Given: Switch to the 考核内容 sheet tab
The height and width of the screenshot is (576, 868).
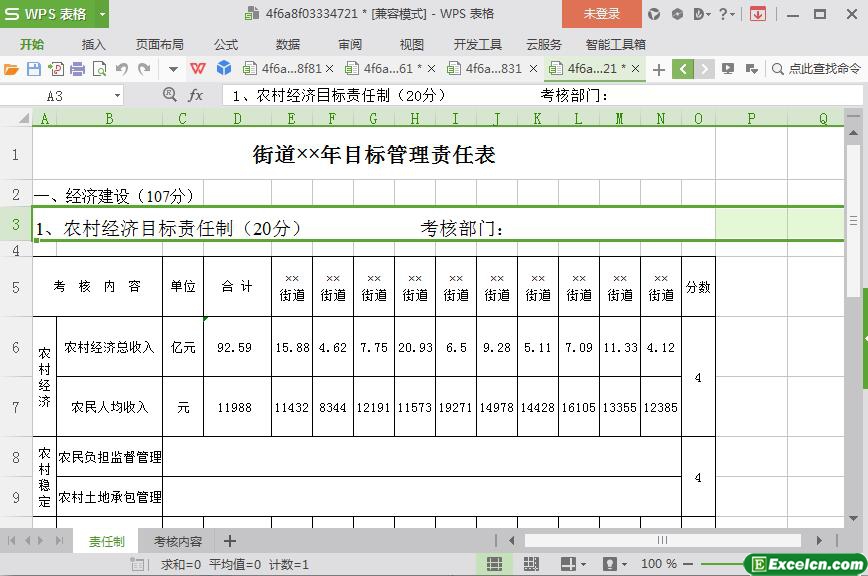Looking at the screenshot, I should click(177, 541).
